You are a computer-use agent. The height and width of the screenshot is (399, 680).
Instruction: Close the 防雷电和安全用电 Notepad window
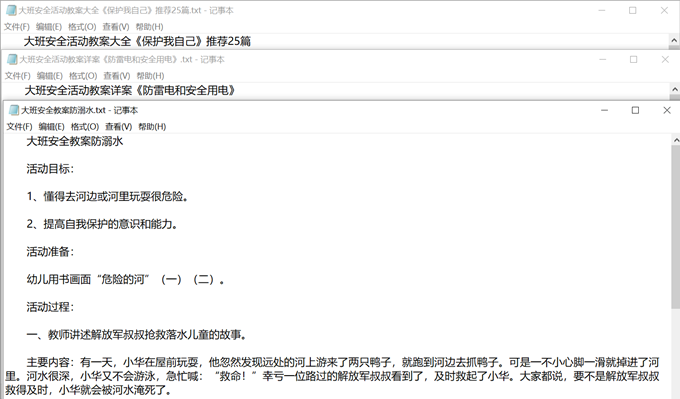[x=665, y=59]
